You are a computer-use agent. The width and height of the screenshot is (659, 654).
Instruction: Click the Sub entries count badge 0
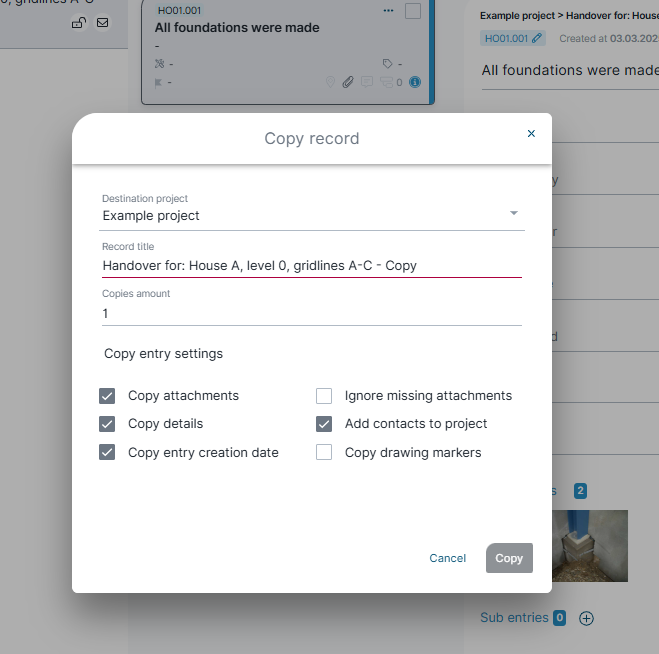(559, 618)
